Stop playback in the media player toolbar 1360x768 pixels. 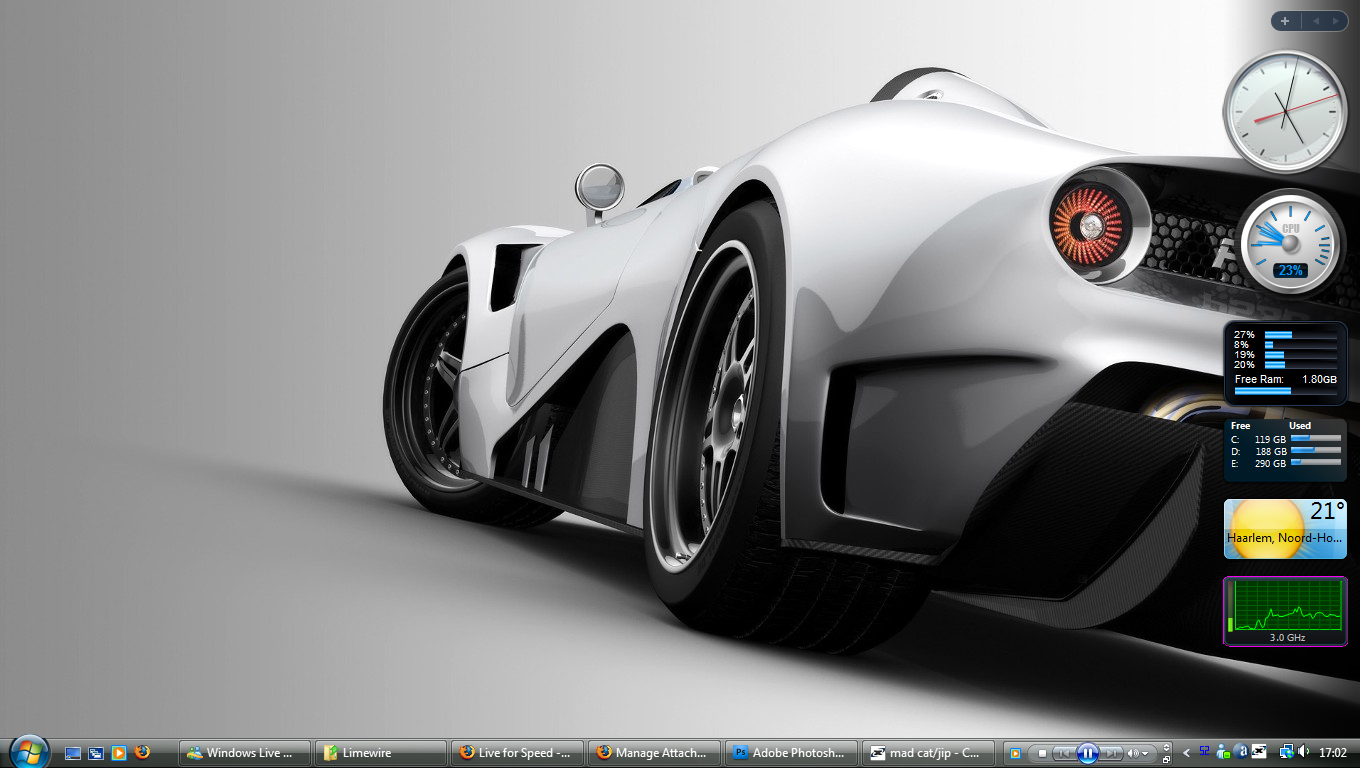(1042, 753)
